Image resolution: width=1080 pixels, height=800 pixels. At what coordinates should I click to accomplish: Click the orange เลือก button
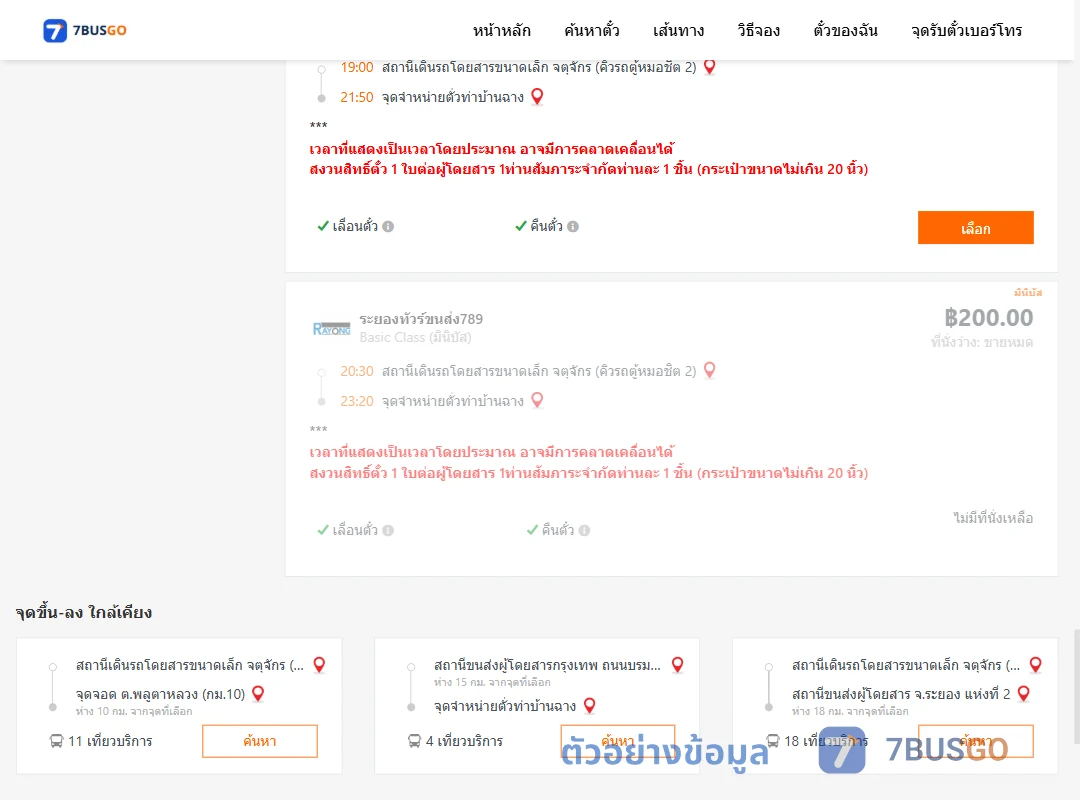pyautogui.click(x=975, y=227)
